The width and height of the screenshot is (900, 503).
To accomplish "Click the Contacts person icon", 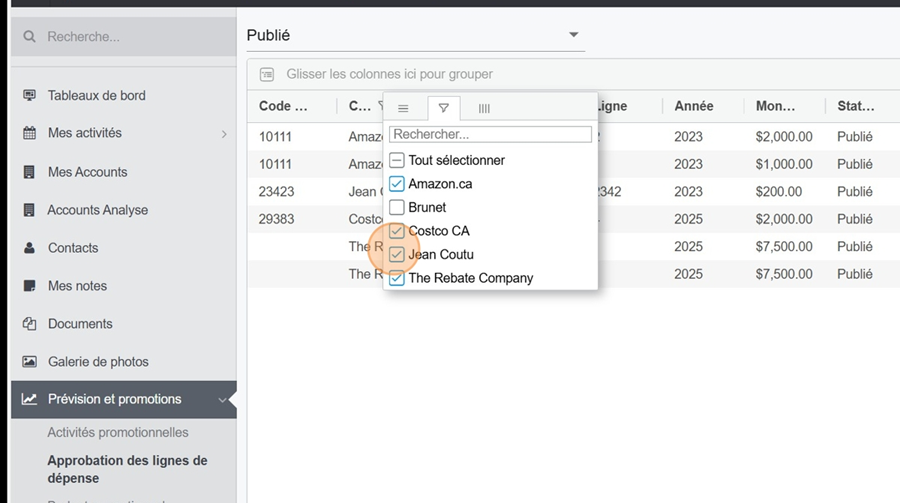I will coord(29,248).
